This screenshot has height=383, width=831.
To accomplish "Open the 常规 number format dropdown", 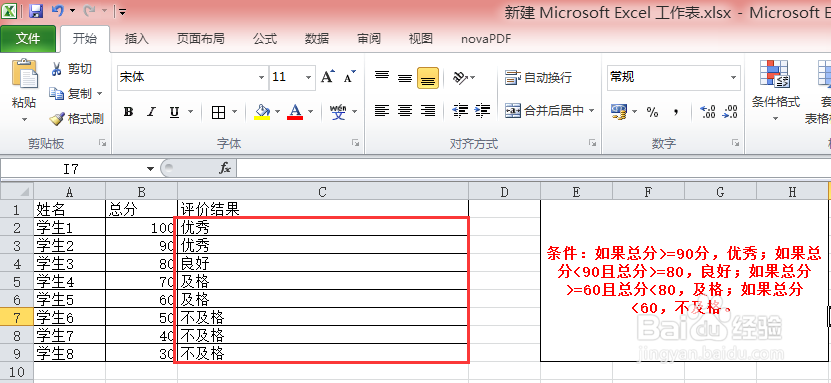I will 733,78.
